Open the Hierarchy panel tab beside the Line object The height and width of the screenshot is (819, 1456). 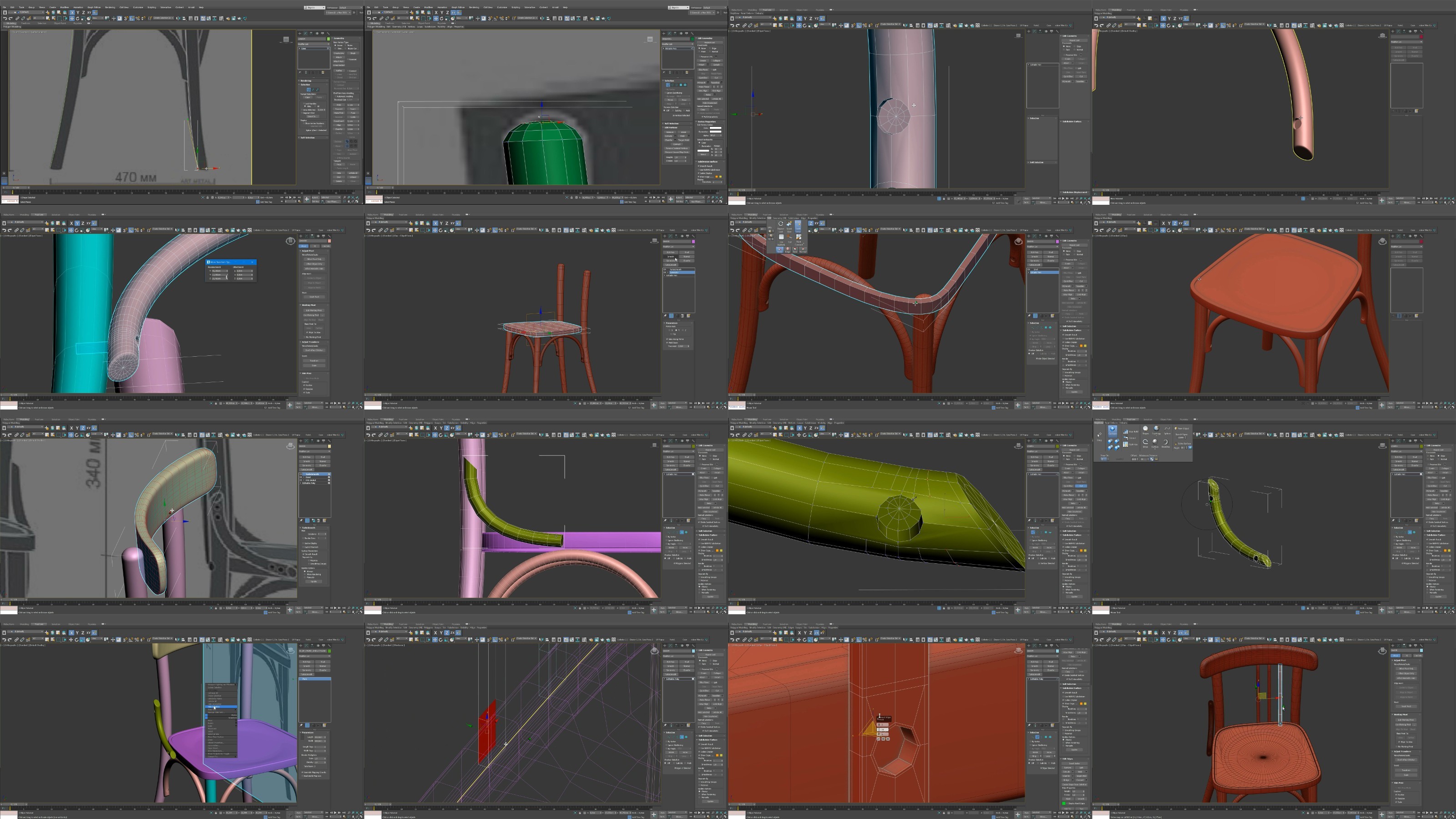311,33
